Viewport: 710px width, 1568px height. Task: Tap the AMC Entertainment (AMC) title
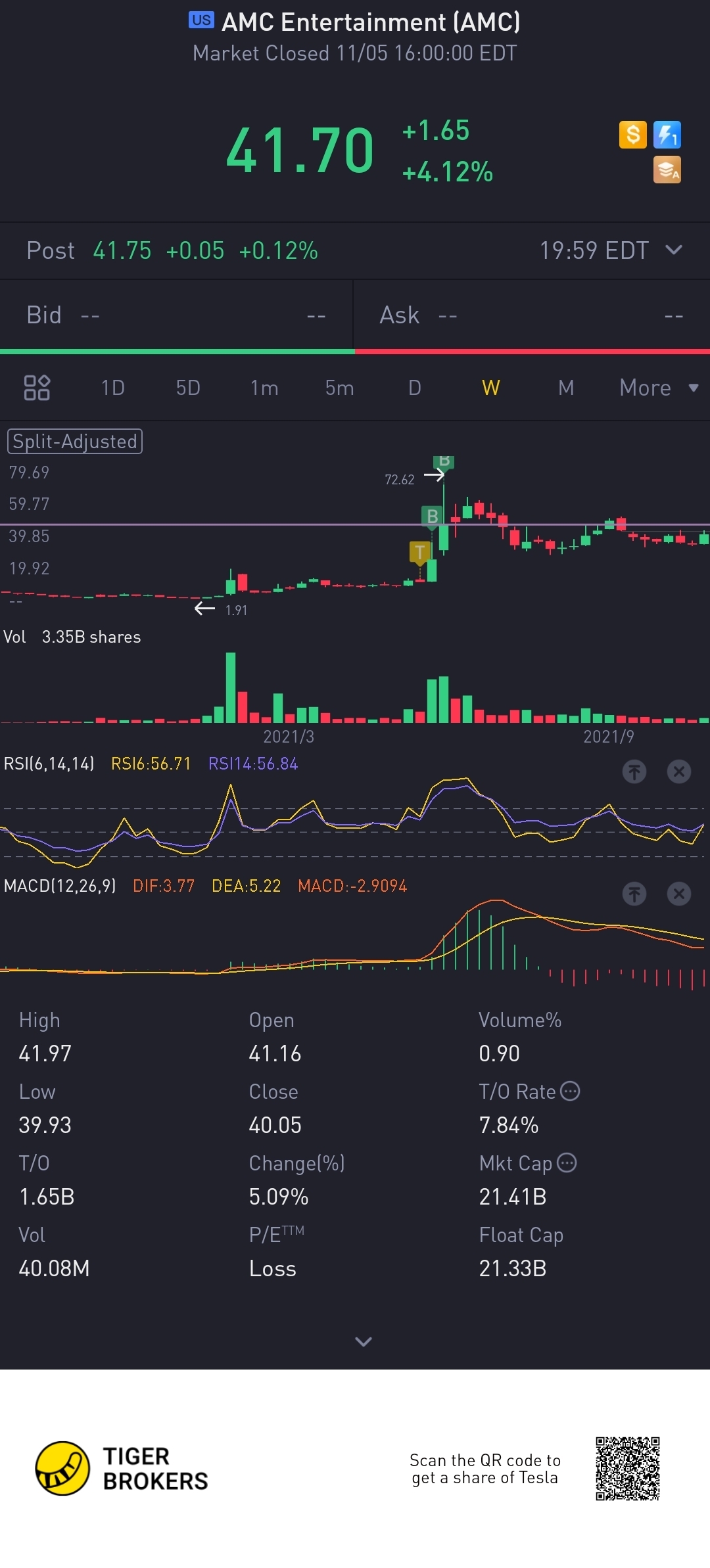click(371, 22)
